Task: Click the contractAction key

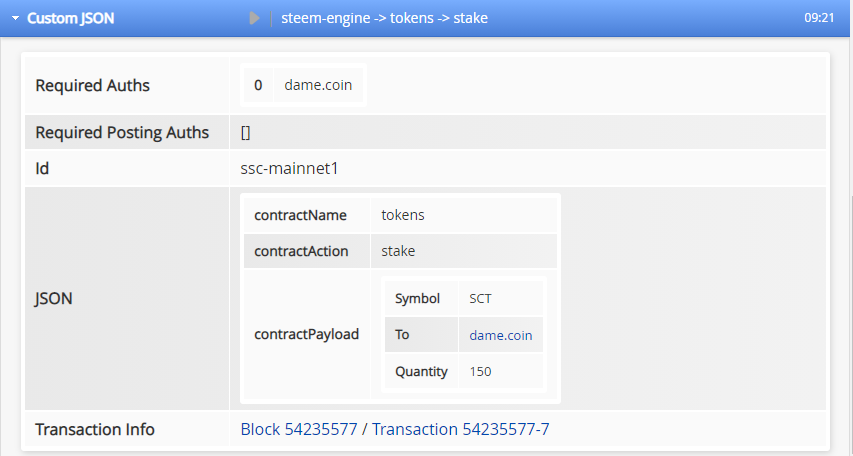Action: 301,251
